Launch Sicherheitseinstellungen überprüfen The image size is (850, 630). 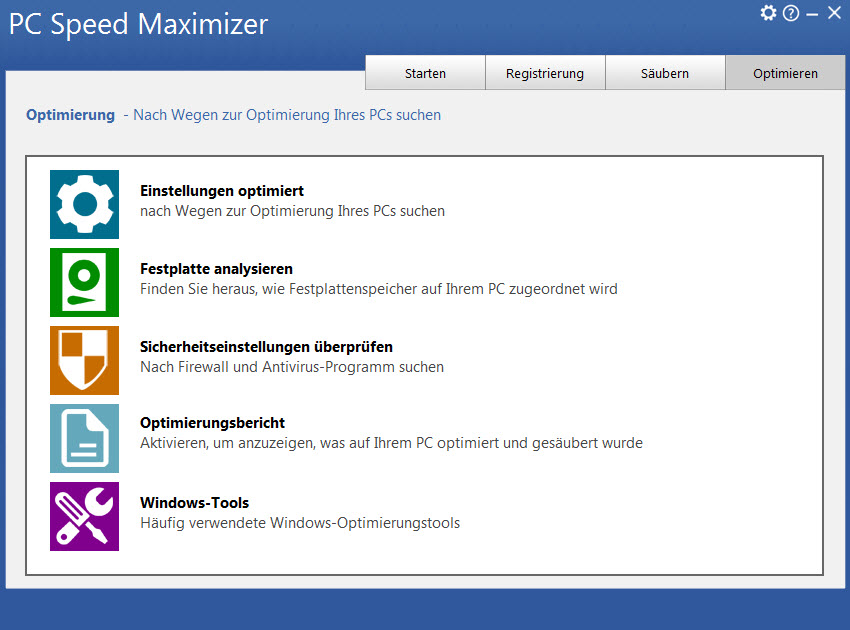(266, 347)
